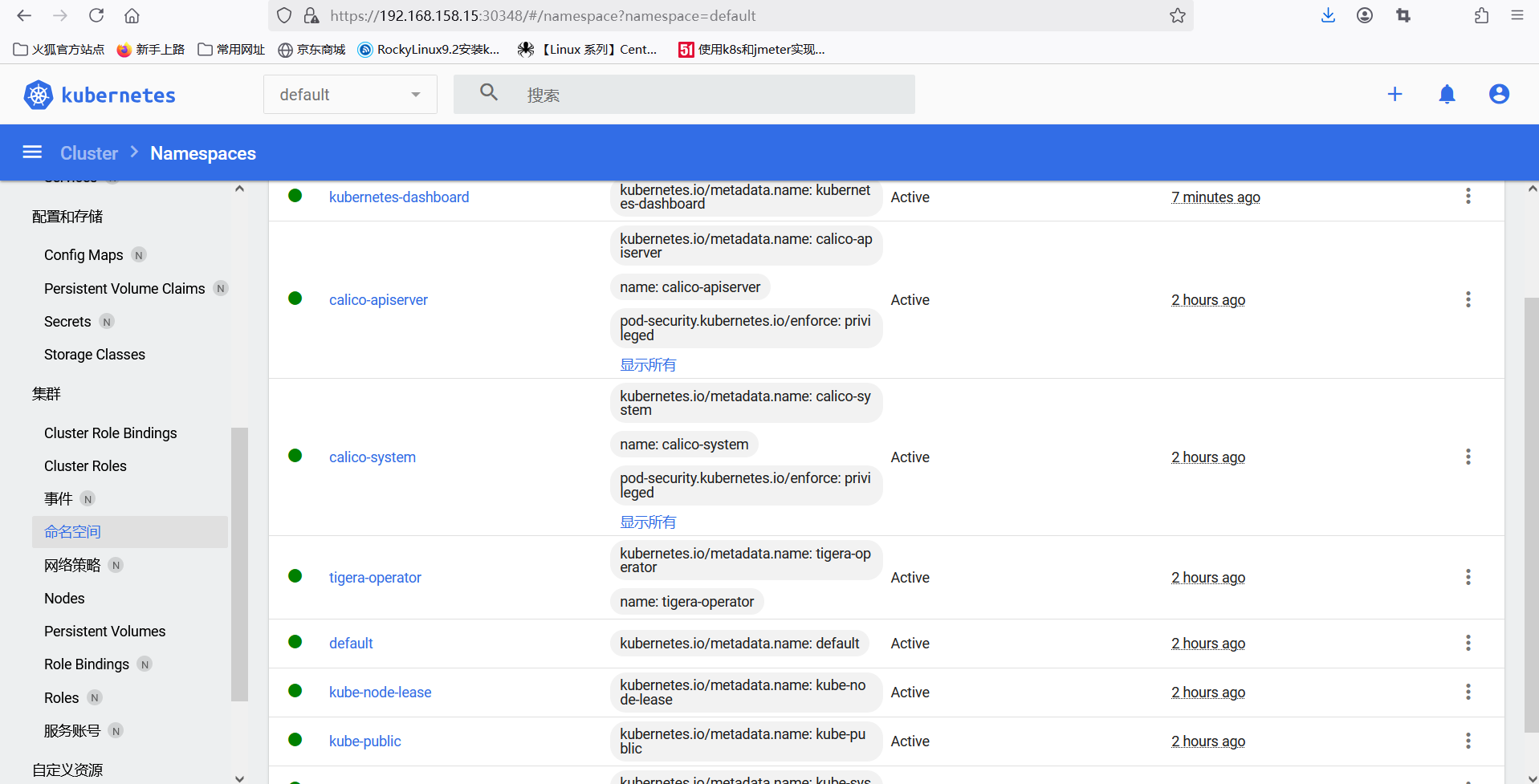
Task: Open 事件 events in sidebar
Action: [58, 499]
